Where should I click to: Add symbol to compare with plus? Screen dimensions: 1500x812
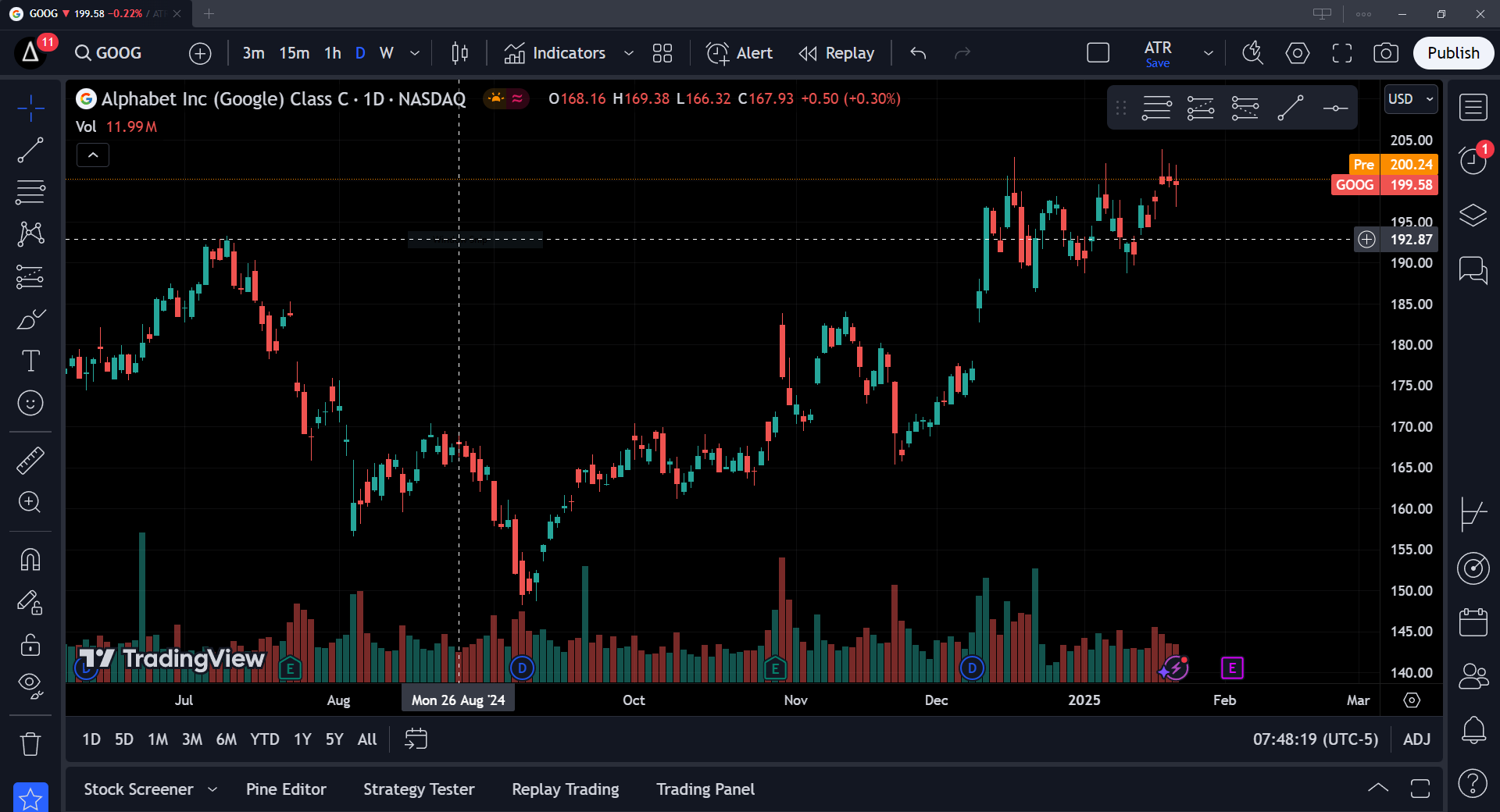[200, 53]
